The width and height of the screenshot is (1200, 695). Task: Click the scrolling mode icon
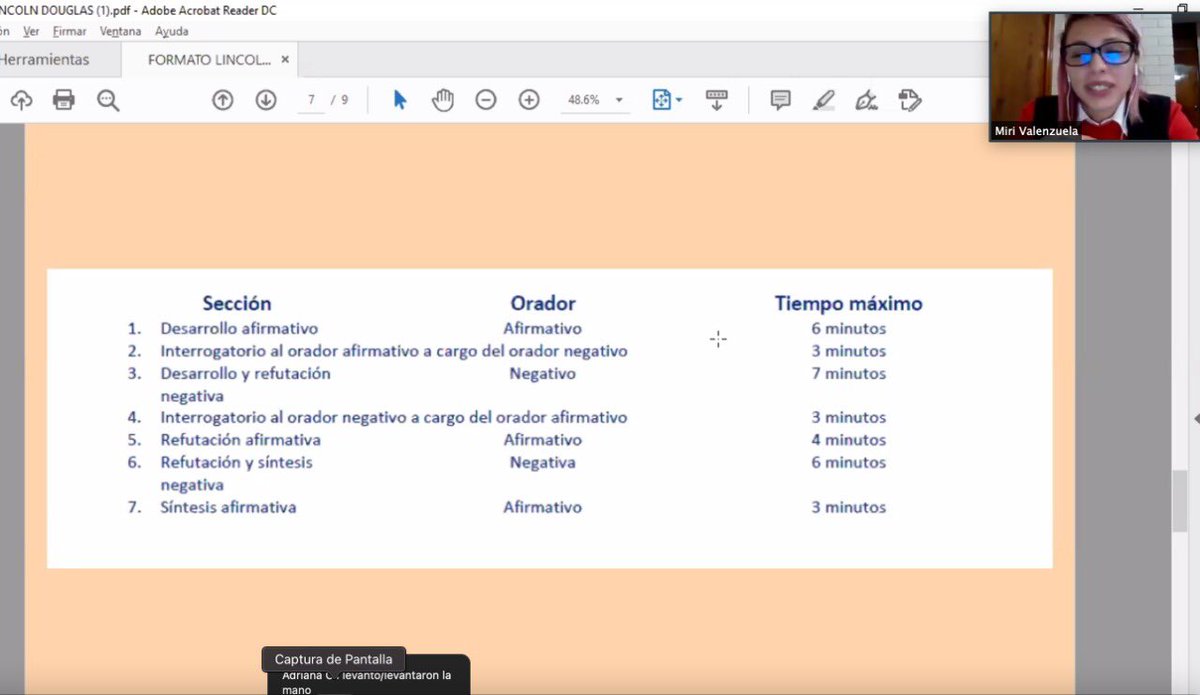pos(716,100)
